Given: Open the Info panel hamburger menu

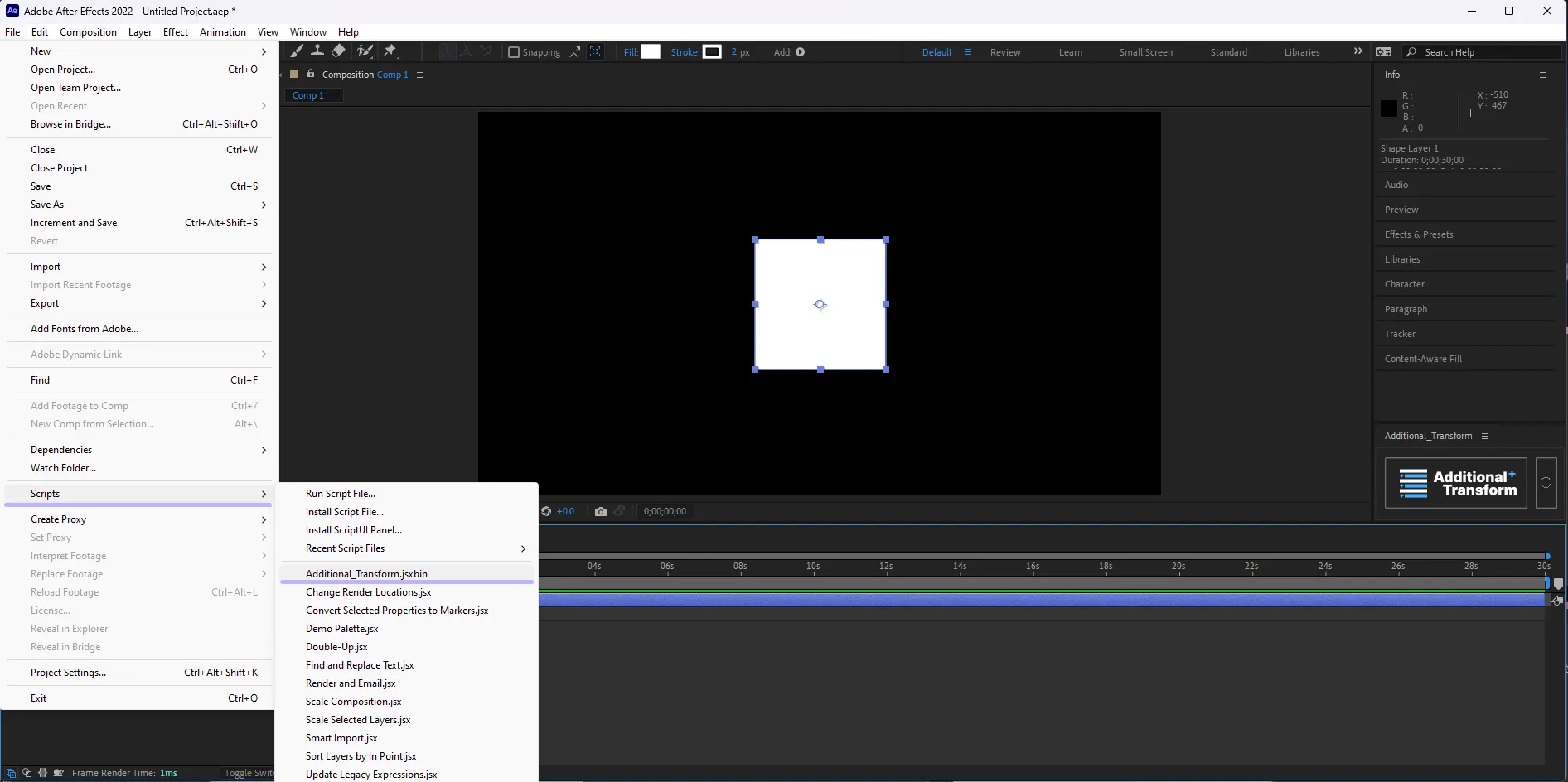Looking at the screenshot, I should coord(1543,75).
